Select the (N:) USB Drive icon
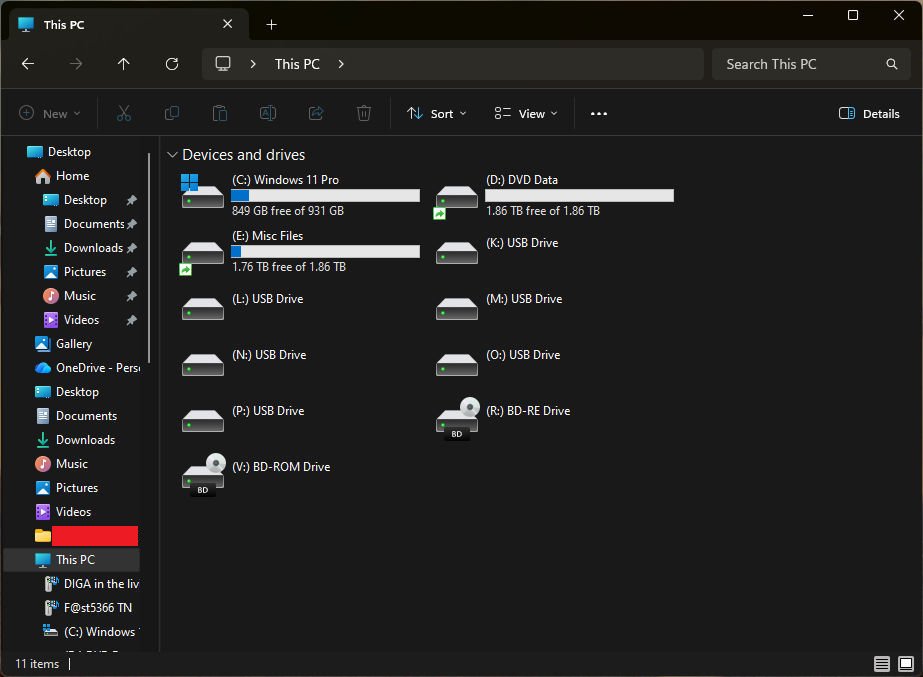This screenshot has height=677, width=923. (203, 365)
